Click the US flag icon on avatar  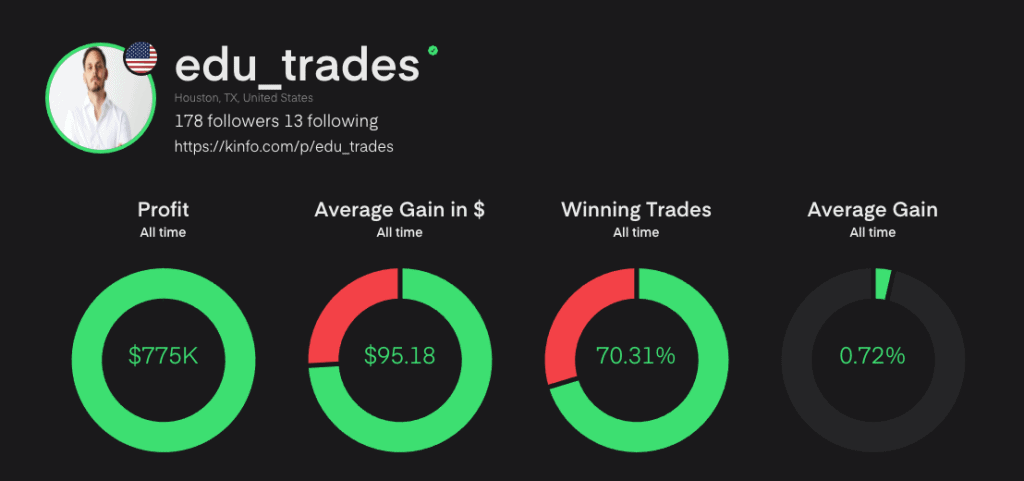[140, 58]
